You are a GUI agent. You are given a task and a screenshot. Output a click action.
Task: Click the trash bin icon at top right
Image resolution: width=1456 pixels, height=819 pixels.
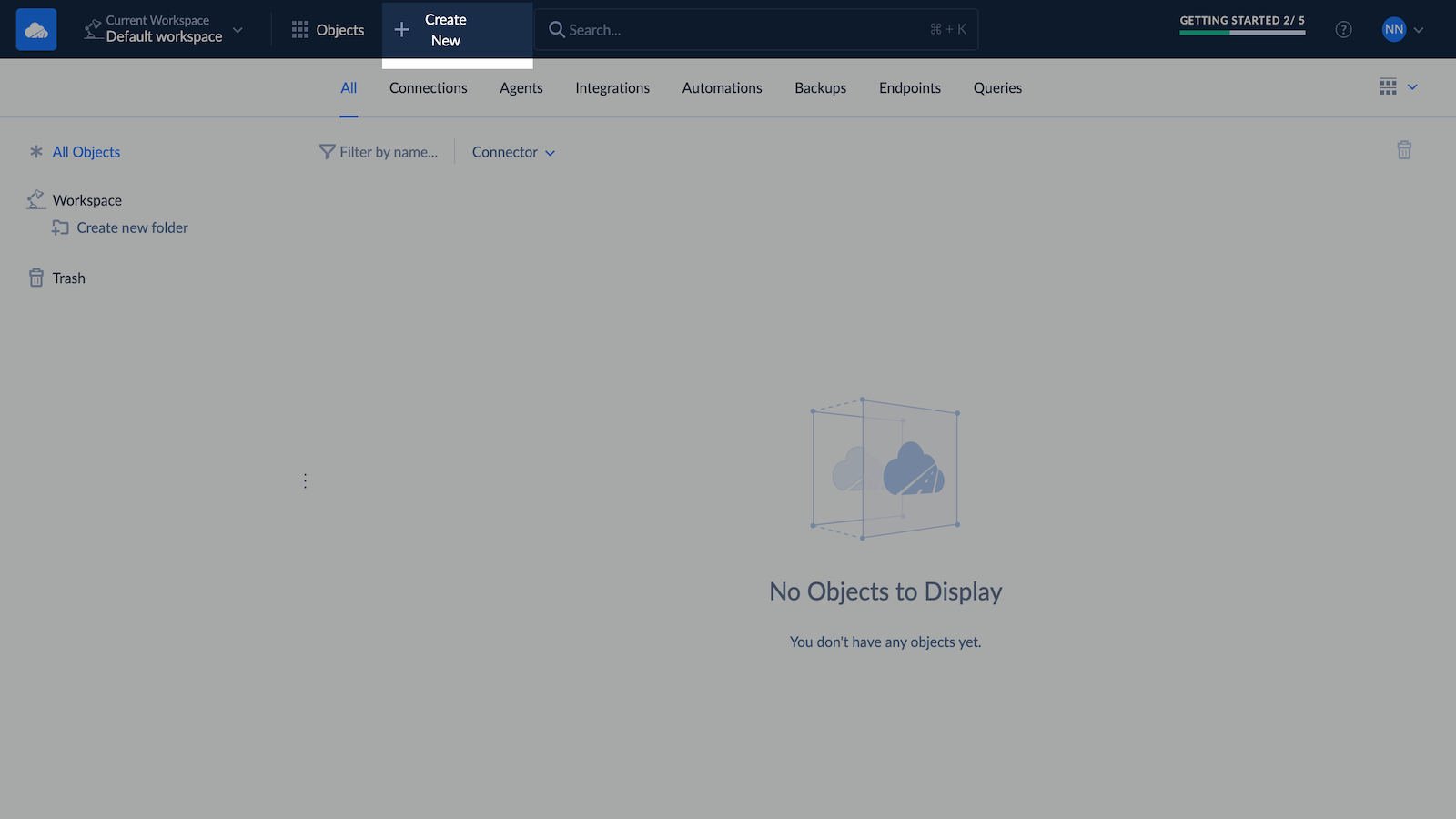1404,150
